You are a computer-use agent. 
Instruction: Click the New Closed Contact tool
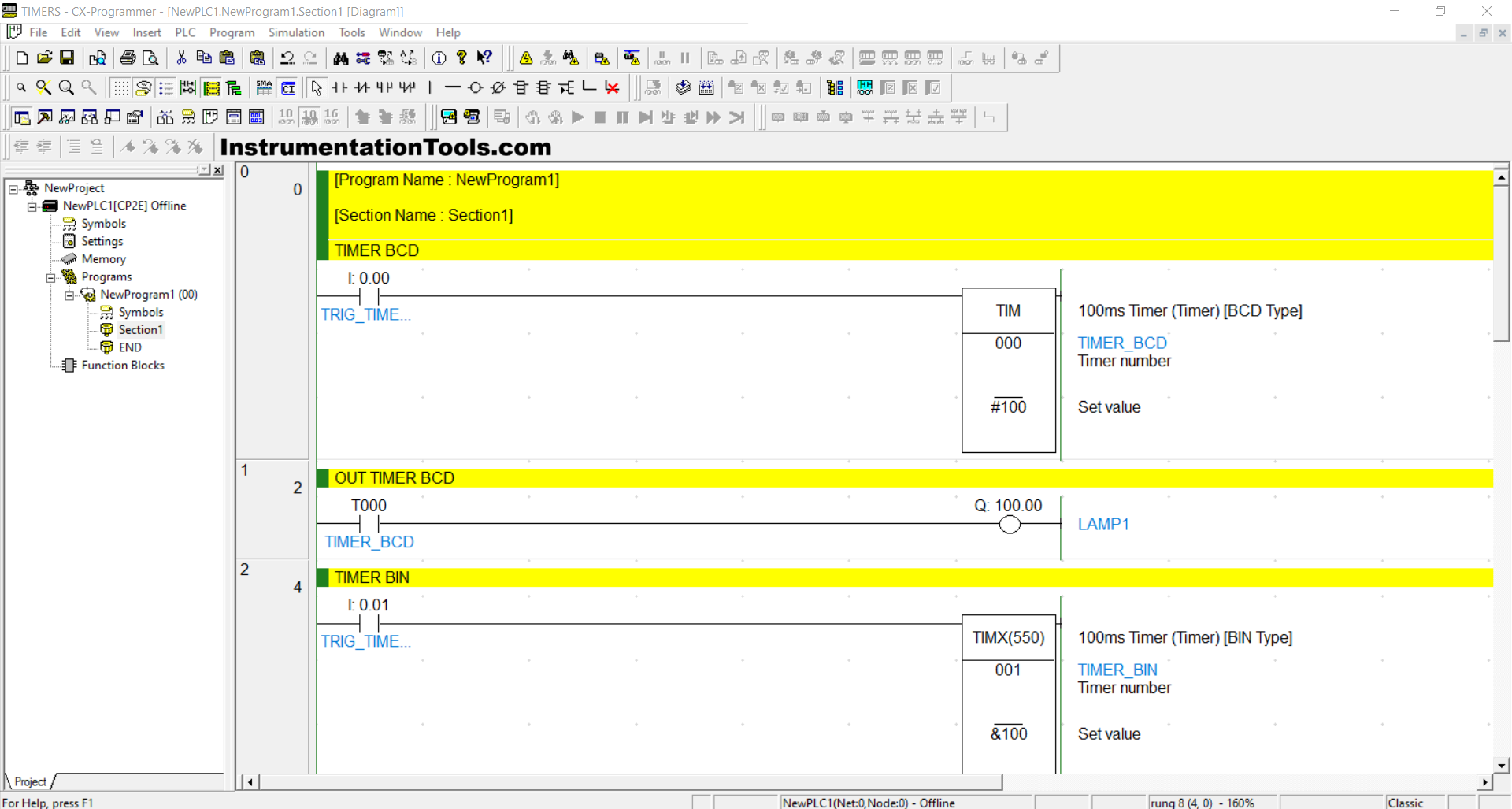coord(362,87)
